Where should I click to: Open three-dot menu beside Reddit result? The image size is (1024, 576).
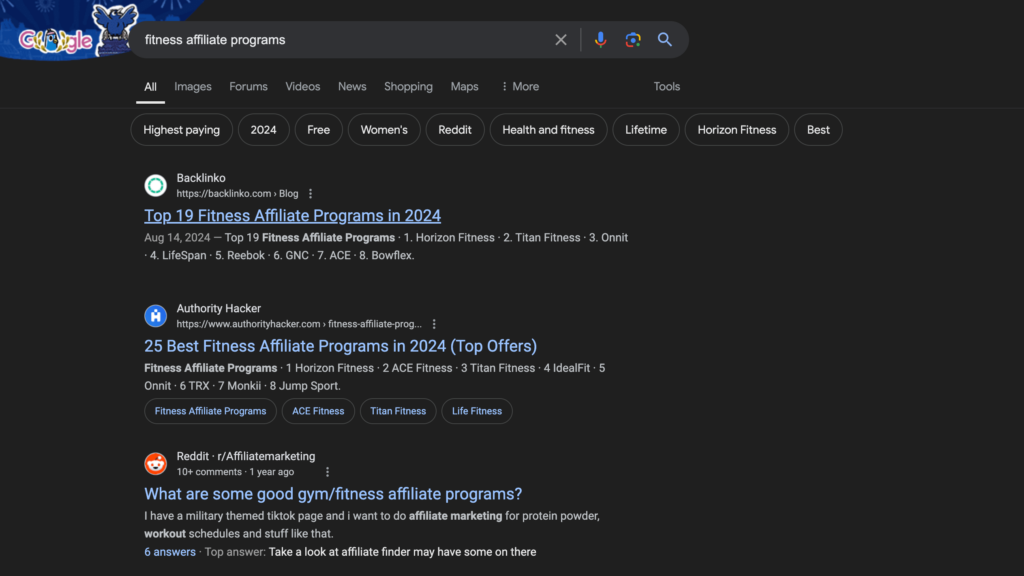[327, 472]
